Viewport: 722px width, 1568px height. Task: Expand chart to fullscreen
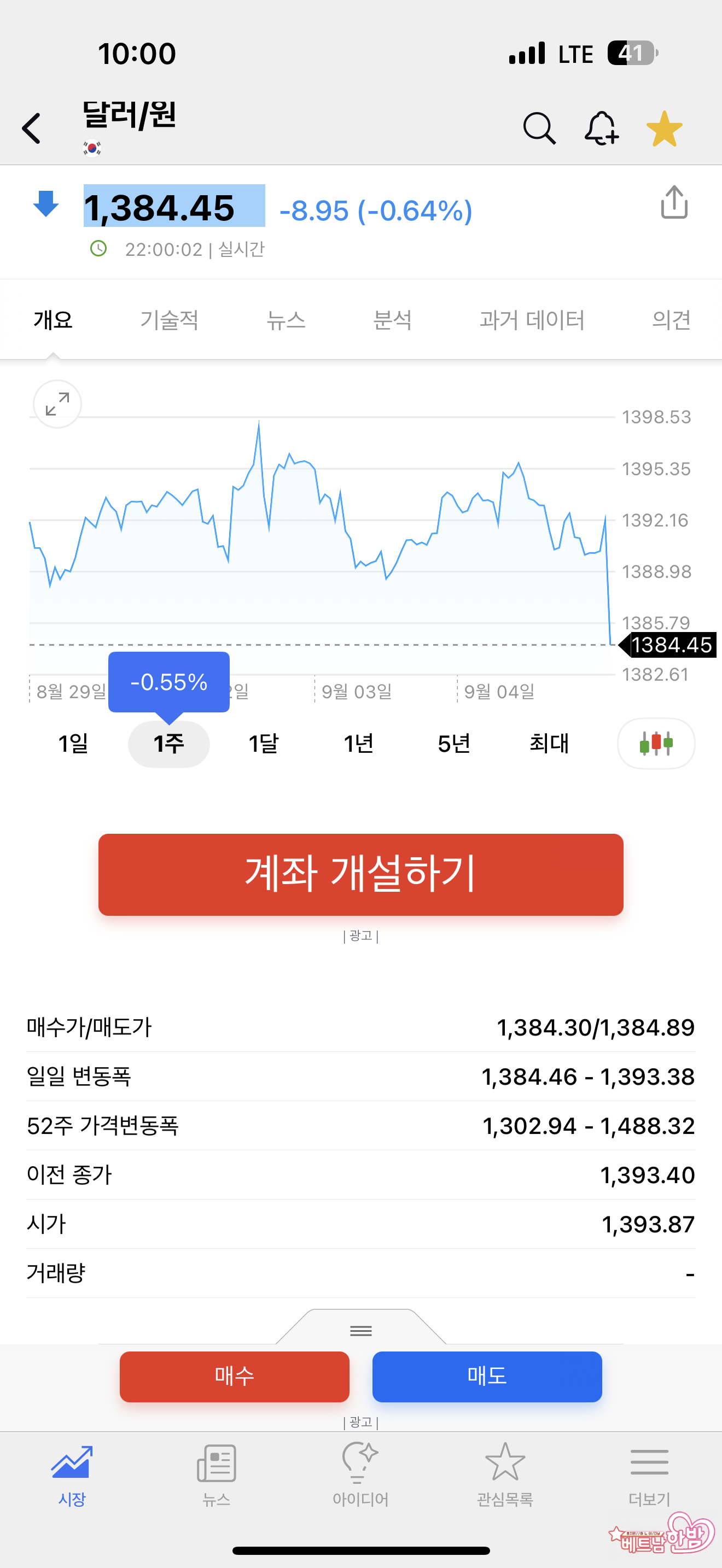57,404
